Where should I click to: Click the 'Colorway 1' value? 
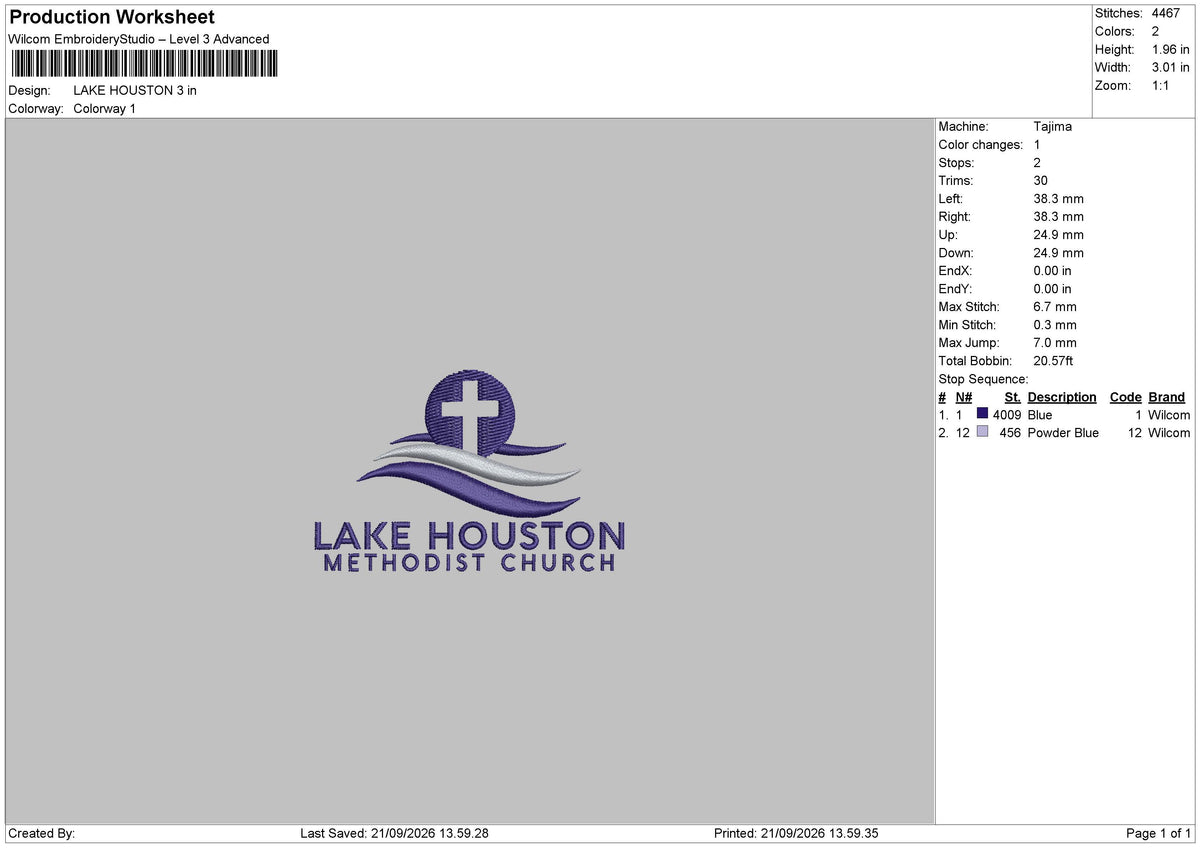point(105,108)
